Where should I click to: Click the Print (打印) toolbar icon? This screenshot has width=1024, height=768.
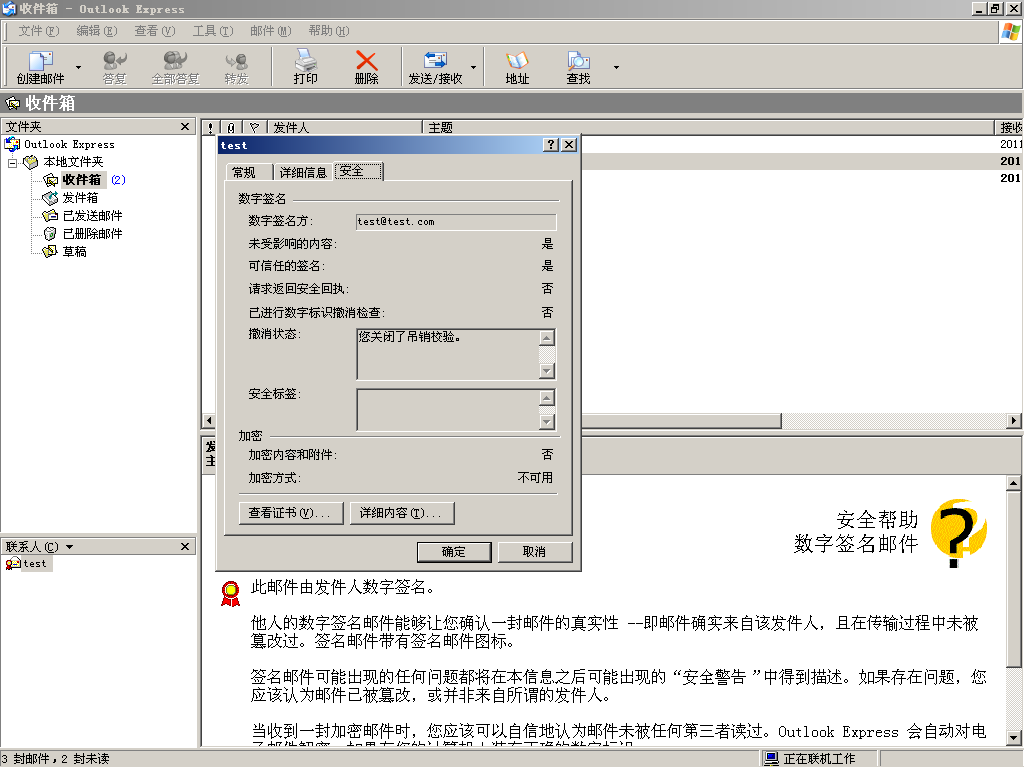point(305,67)
